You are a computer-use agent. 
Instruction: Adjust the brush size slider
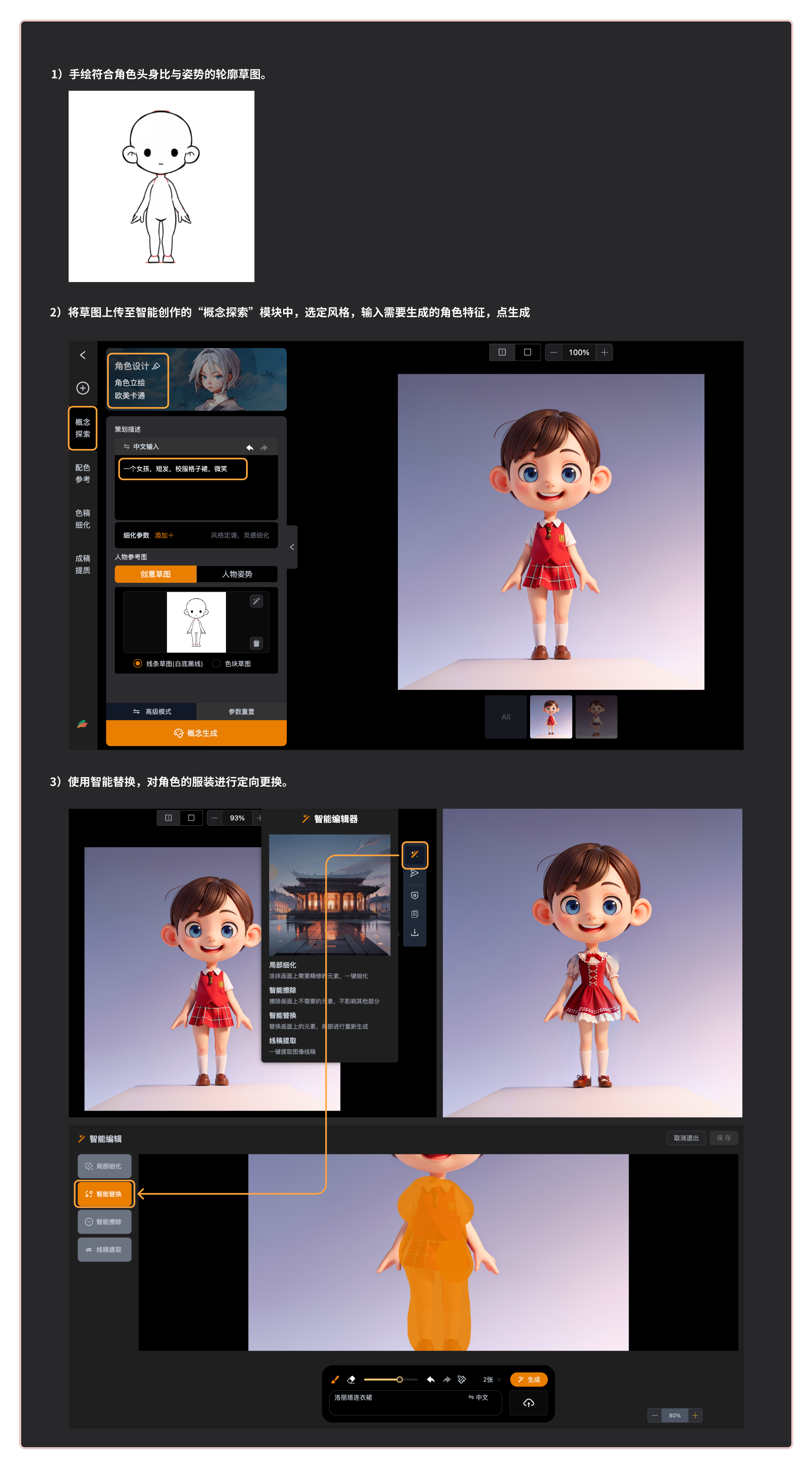point(400,1379)
